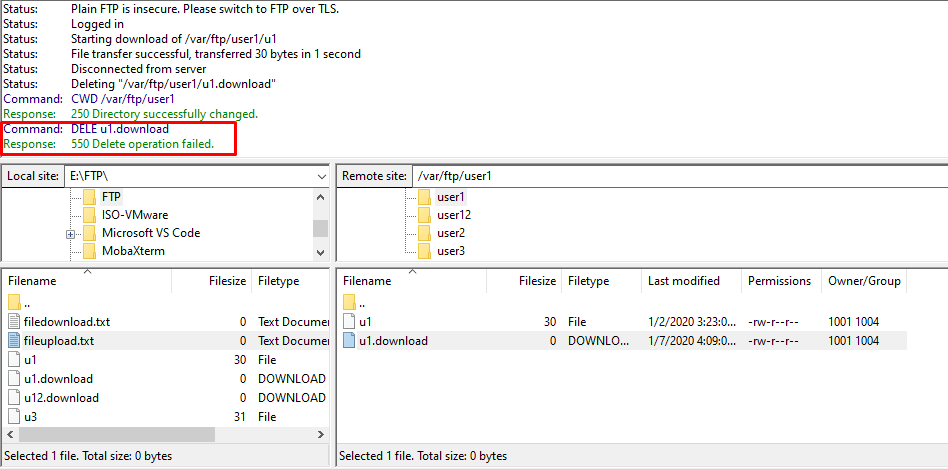Select the MobaXterm folder in local tree
Viewport: 948px width, 469px height.
coord(133,250)
